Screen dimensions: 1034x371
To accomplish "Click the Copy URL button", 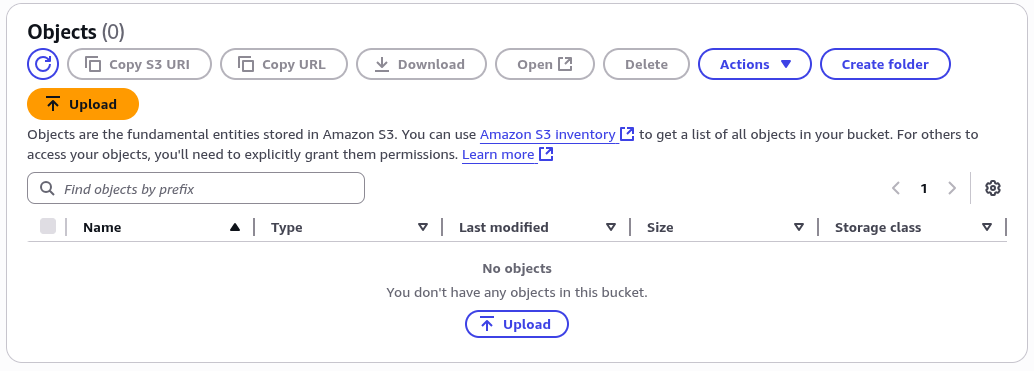I will point(284,64).
